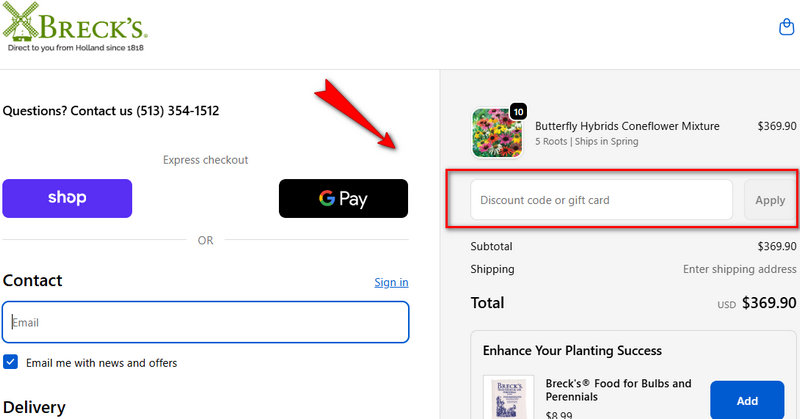Image resolution: width=800 pixels, height=419 pixels.
Task: Click the Discount code or gift card field
Action: pyautogui.click(x=601, y=200)
